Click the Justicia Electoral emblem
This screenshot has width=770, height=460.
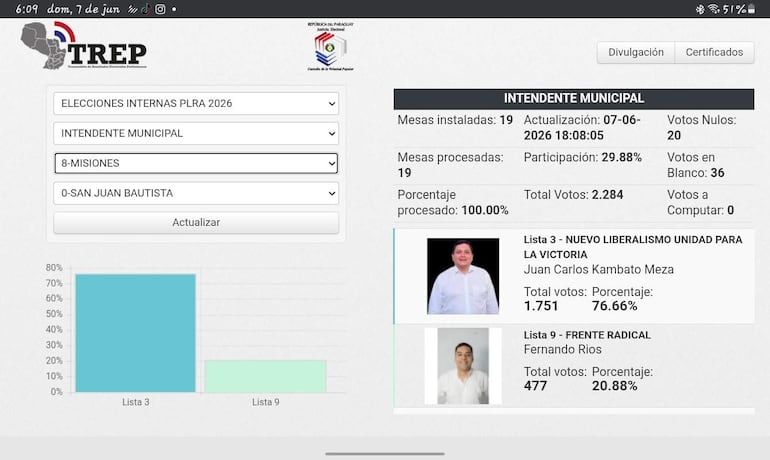point(330,47)
